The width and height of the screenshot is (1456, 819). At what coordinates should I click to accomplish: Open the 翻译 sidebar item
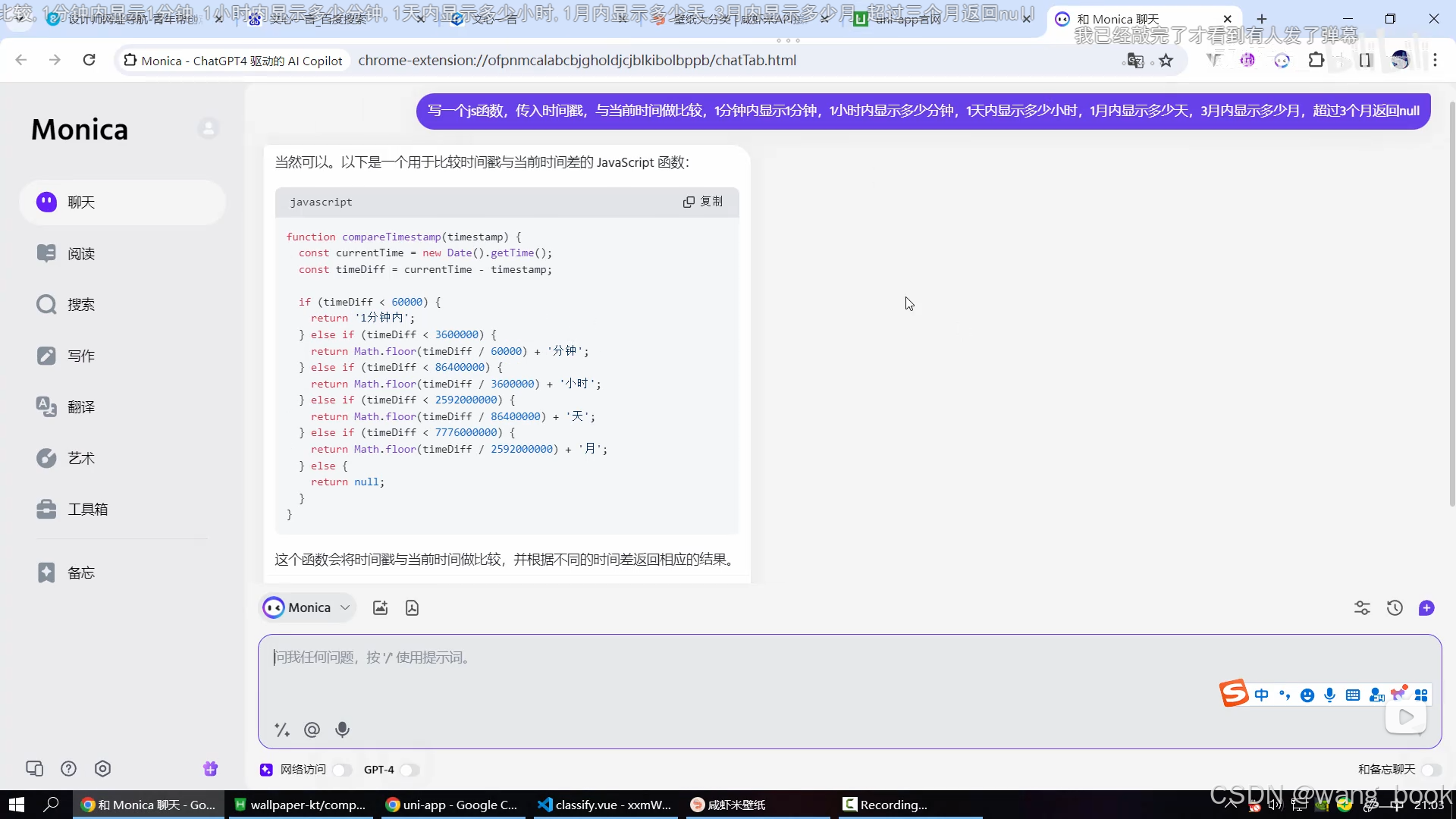click(81, 407)
